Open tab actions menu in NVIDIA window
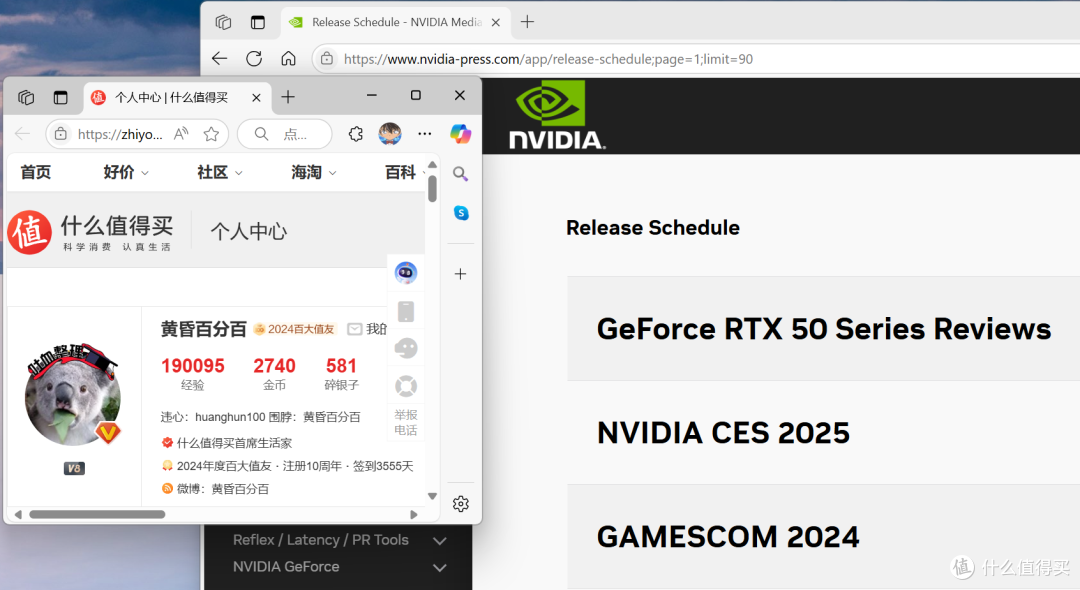 (258, 22)
